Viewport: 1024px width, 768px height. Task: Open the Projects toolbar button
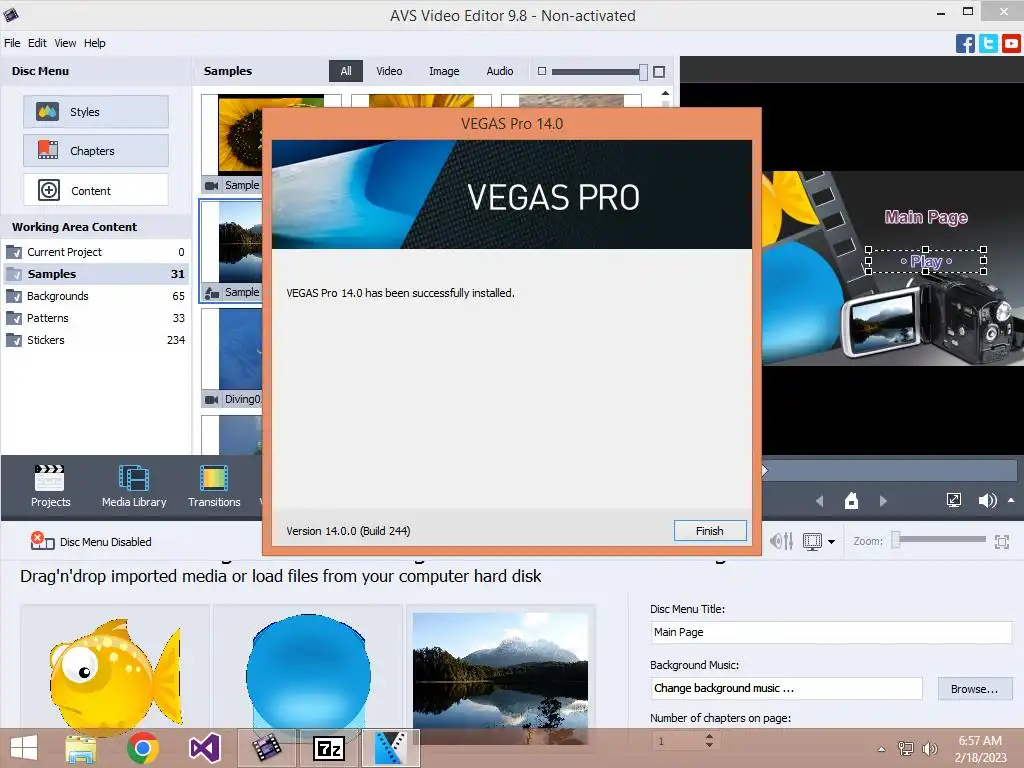(50, 487)
